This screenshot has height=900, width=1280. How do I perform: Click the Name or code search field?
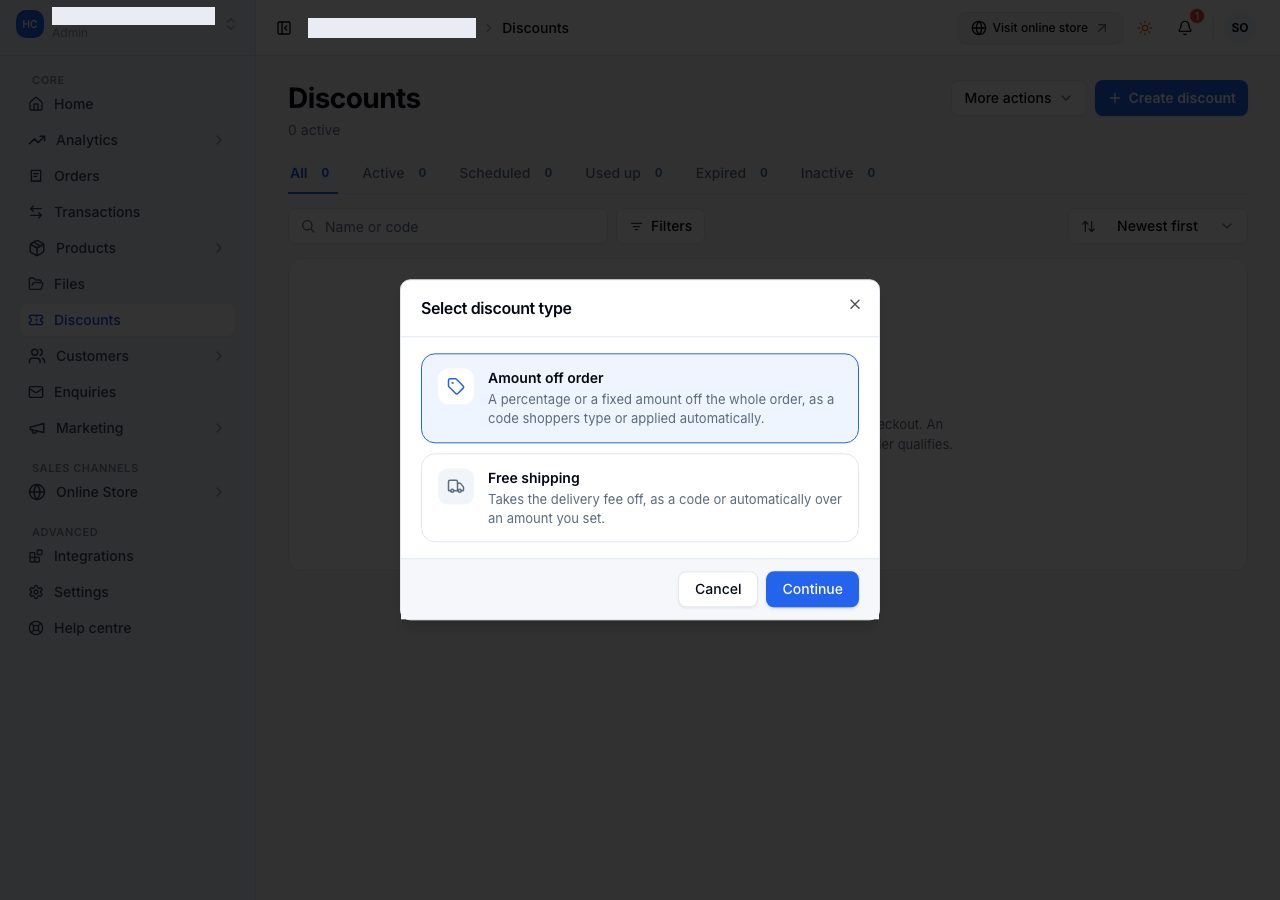pos(448,227)
